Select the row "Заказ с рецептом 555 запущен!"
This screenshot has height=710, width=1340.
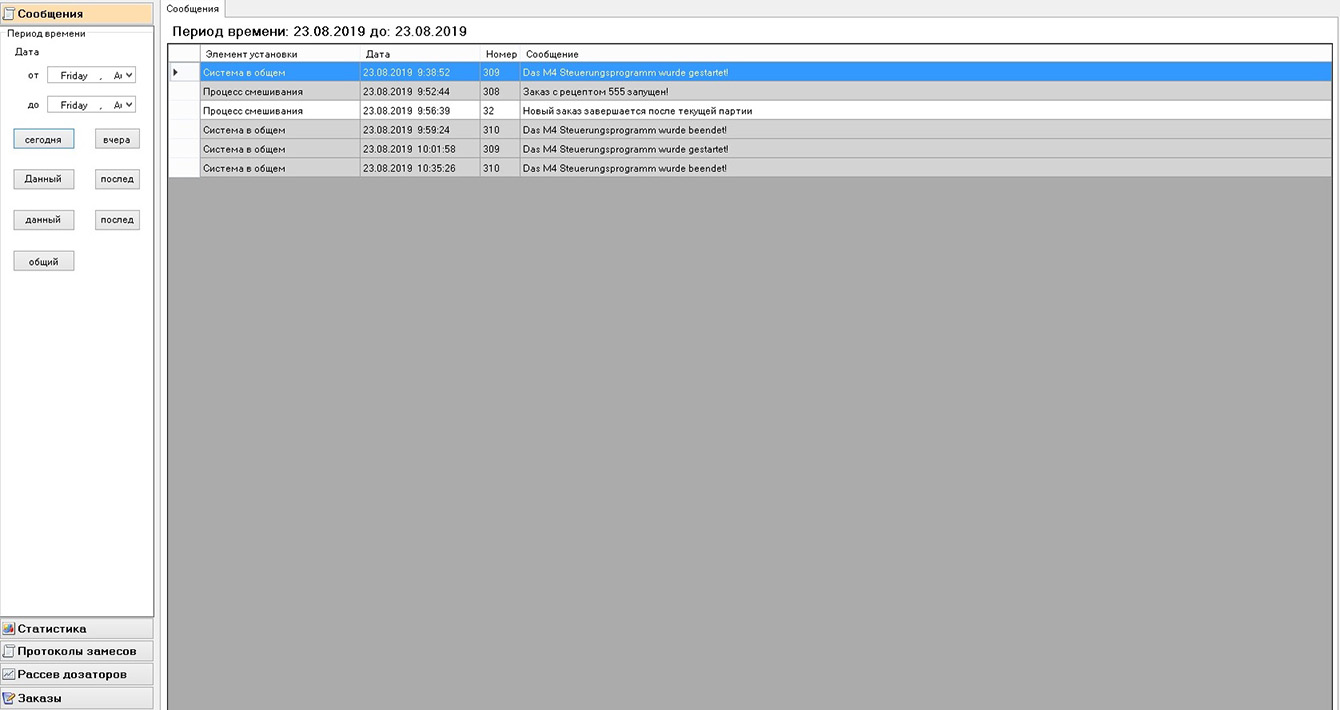tap(595, 92)
